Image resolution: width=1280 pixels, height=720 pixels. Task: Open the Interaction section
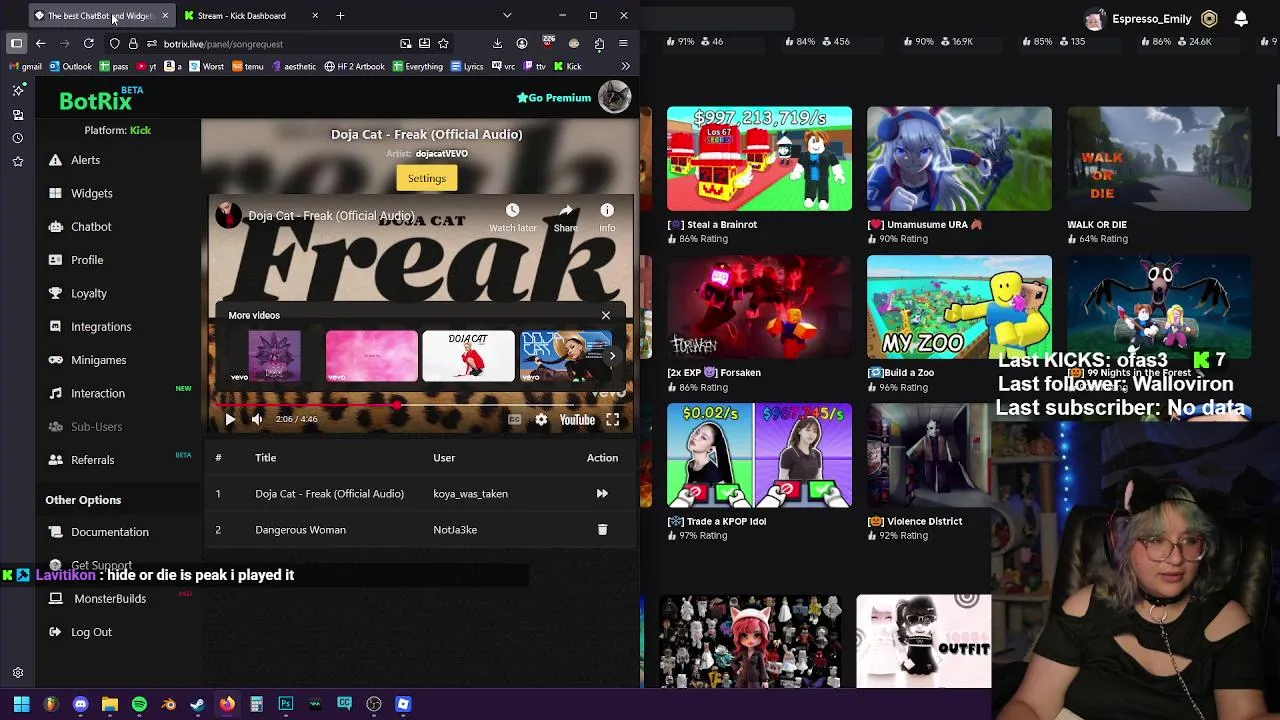click(98, 393)
